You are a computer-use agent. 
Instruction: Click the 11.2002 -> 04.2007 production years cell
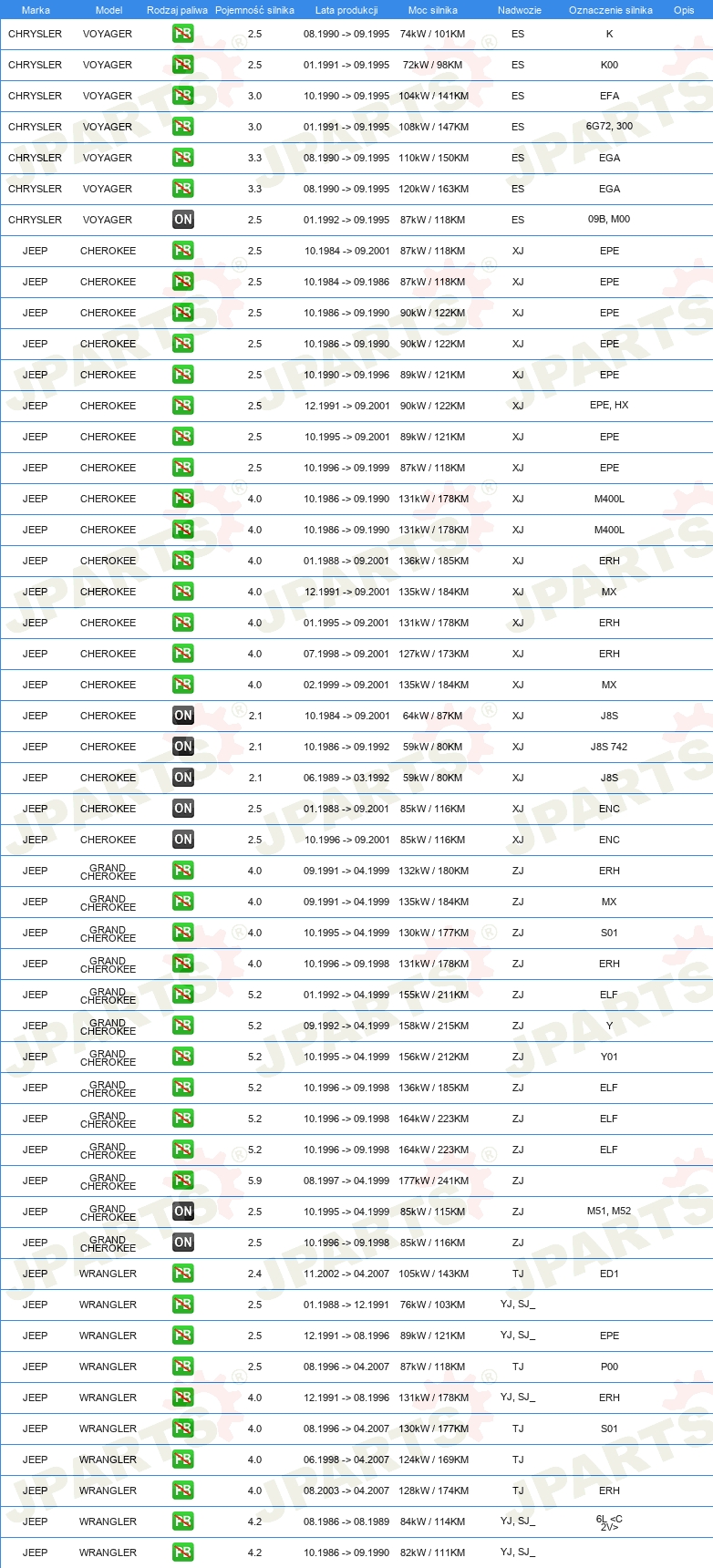pyautogui.click(x=346, y=1274)
